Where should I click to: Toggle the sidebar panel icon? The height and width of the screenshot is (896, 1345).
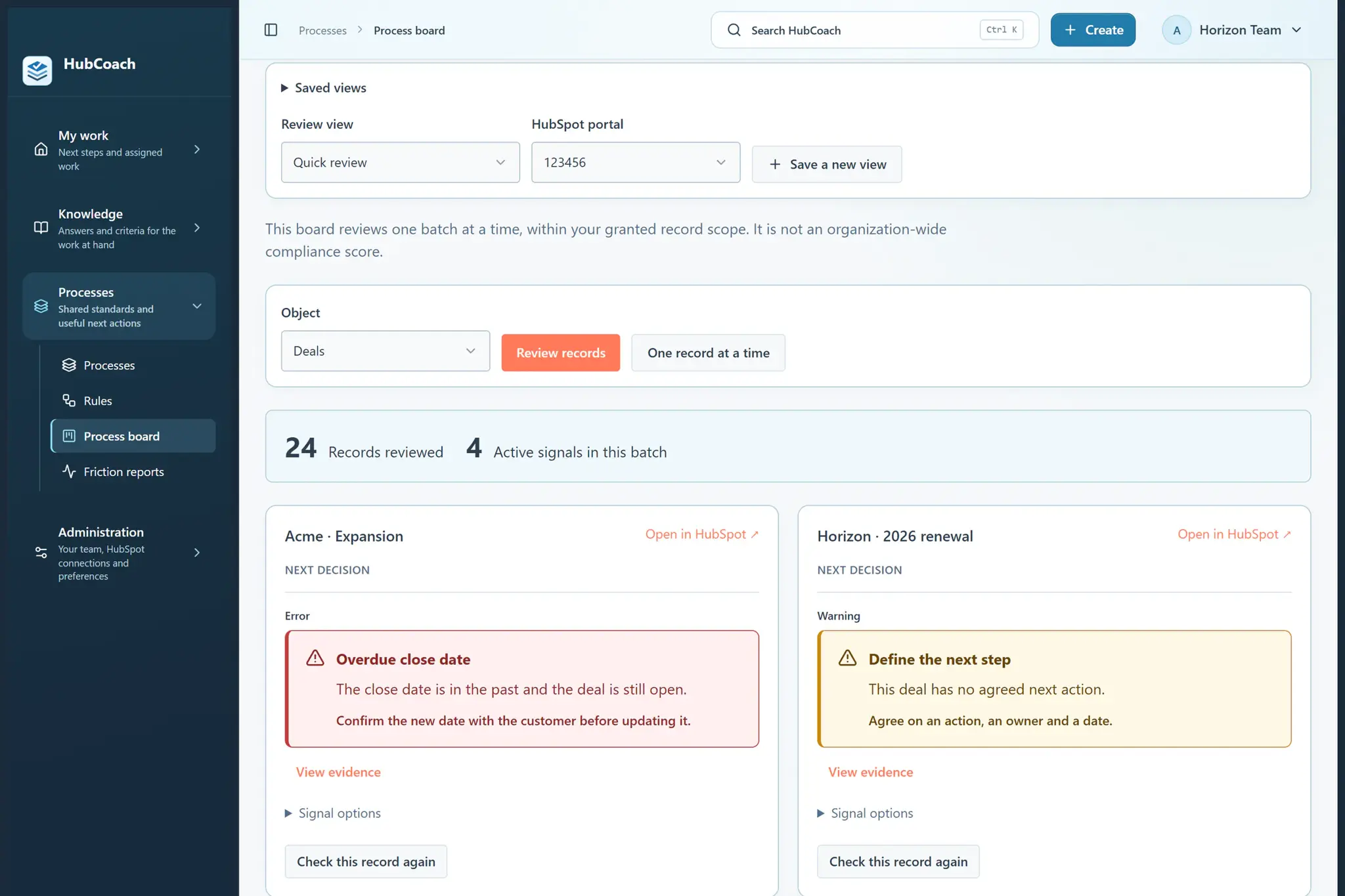click(271, 30)
